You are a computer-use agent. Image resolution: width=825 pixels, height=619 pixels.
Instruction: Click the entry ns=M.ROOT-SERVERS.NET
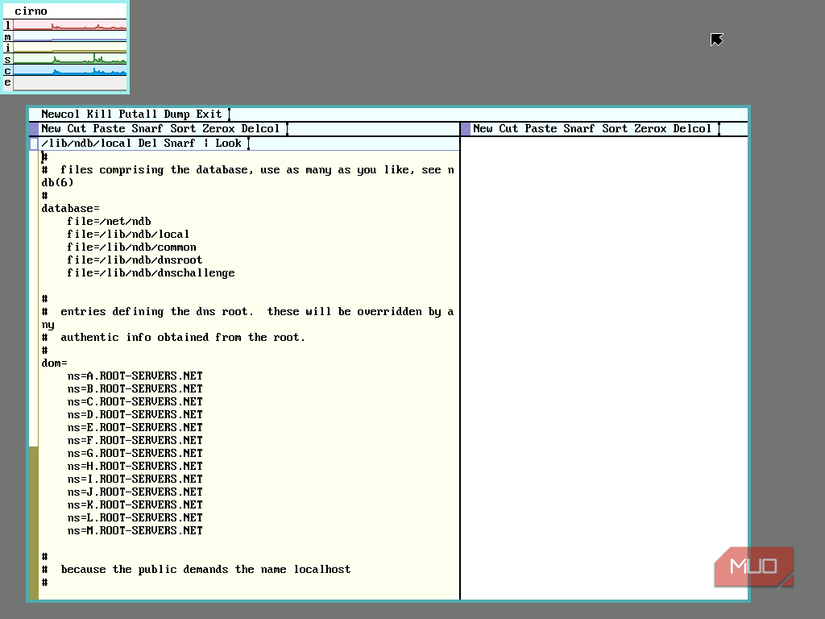click(135, 531)
